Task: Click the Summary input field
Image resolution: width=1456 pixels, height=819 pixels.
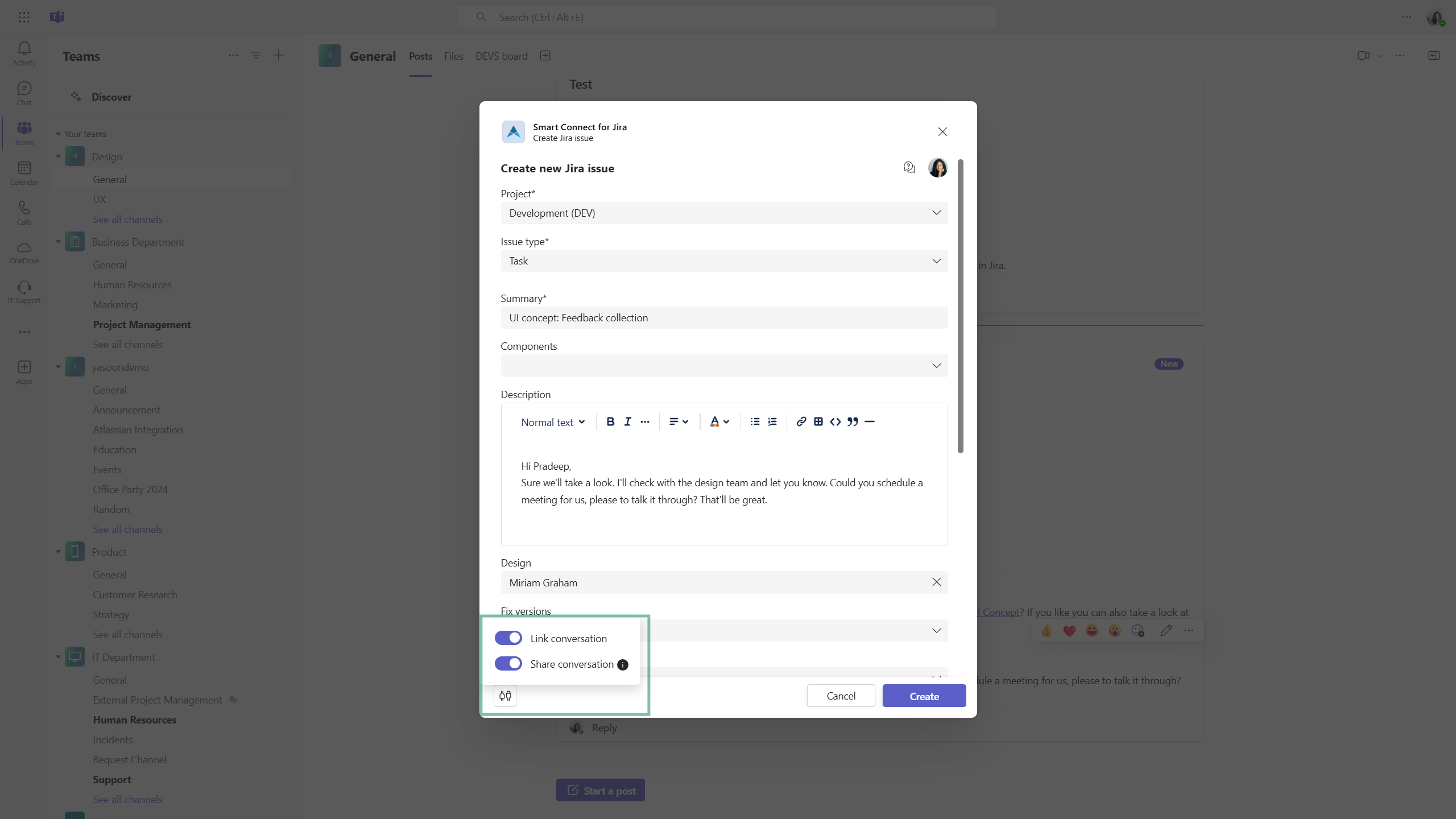Action: 723,318
